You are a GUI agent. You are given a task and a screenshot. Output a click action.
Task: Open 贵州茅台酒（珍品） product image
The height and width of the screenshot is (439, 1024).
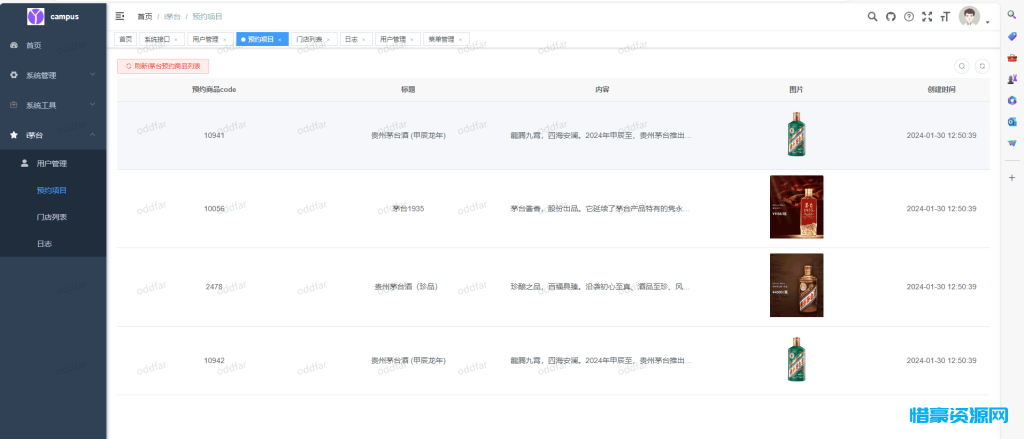pyautogui.click(x=797, y=285)
